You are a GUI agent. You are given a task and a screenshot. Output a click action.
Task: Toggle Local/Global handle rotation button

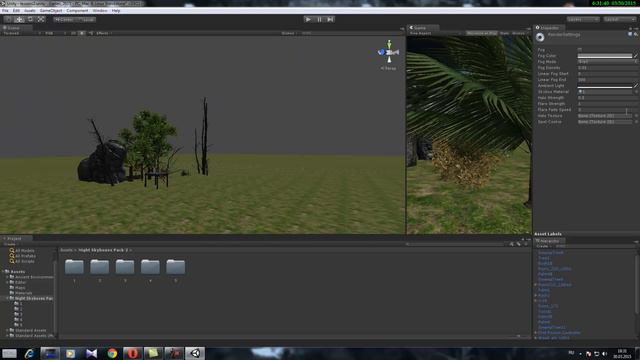[x=86, y=19]
